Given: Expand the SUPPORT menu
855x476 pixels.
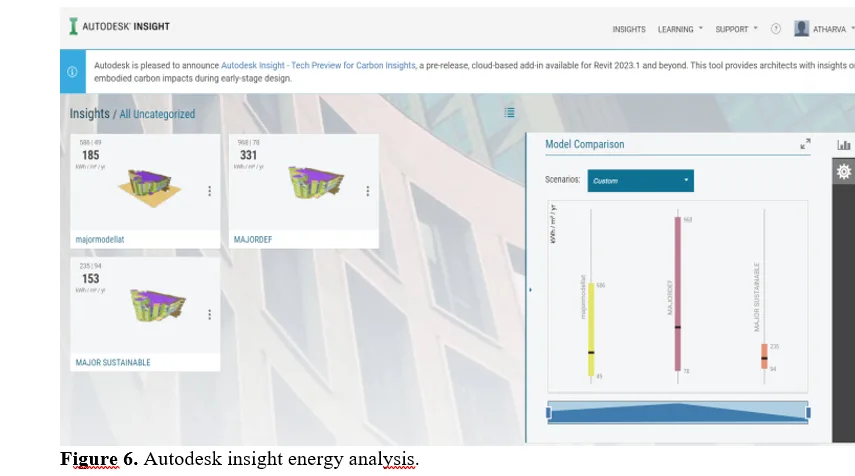Looking at the screenshot, I should 736,29.
